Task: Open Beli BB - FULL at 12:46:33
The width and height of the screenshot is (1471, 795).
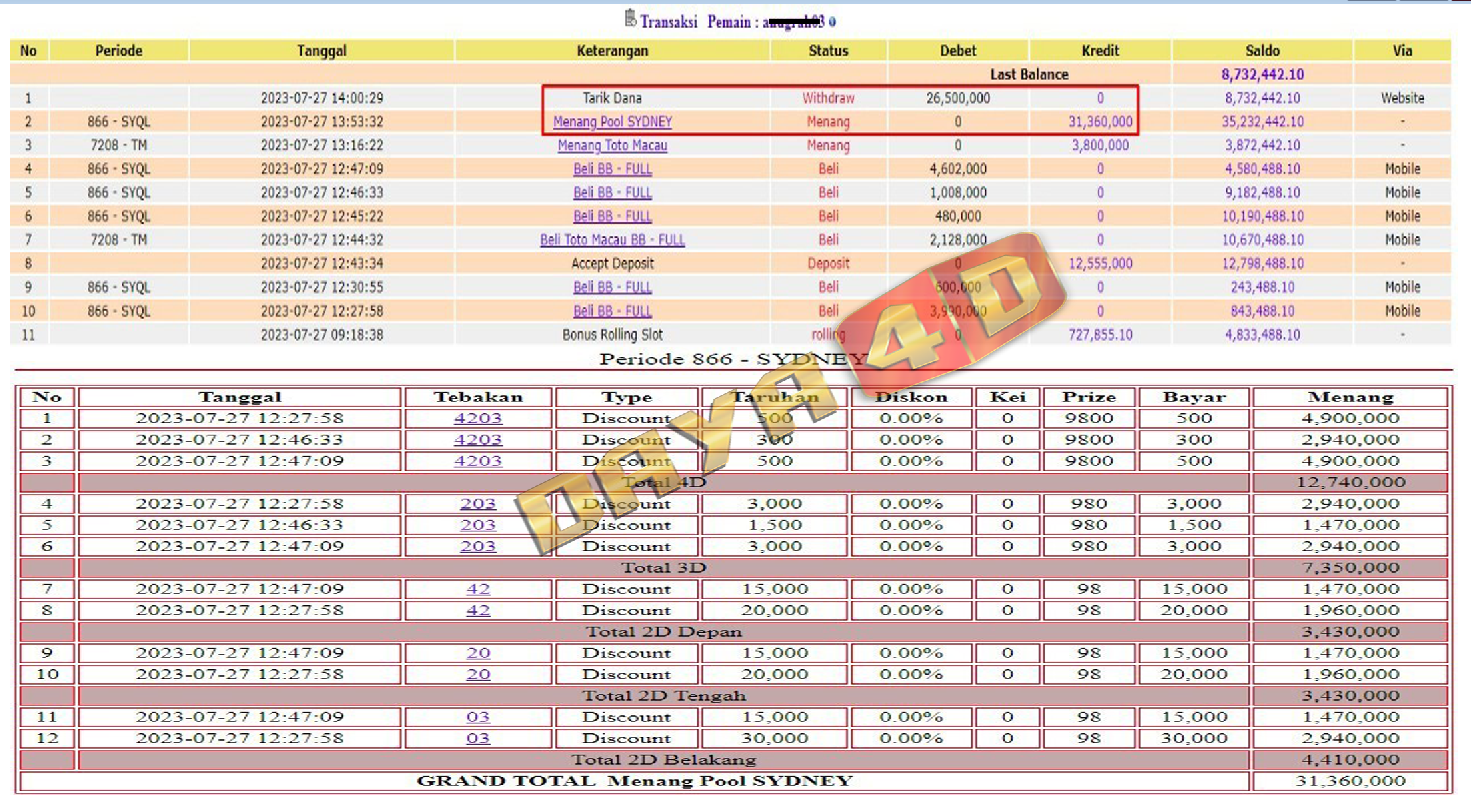Action: pyautogui.click(x=612, y=193)
